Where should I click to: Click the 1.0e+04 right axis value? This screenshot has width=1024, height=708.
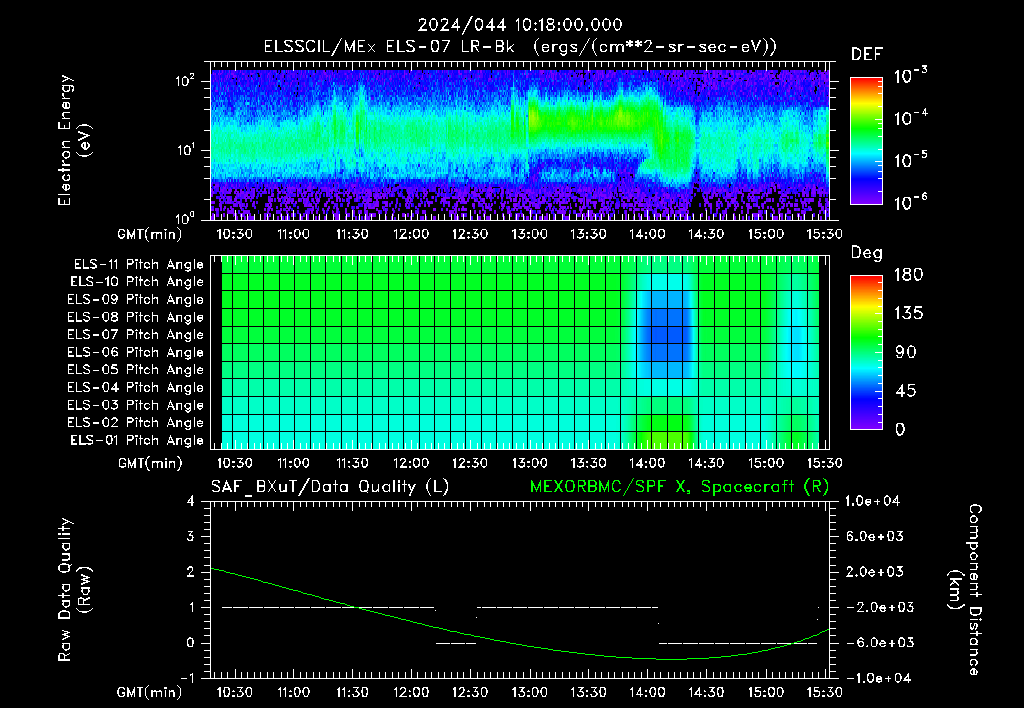tap(872, 501)
